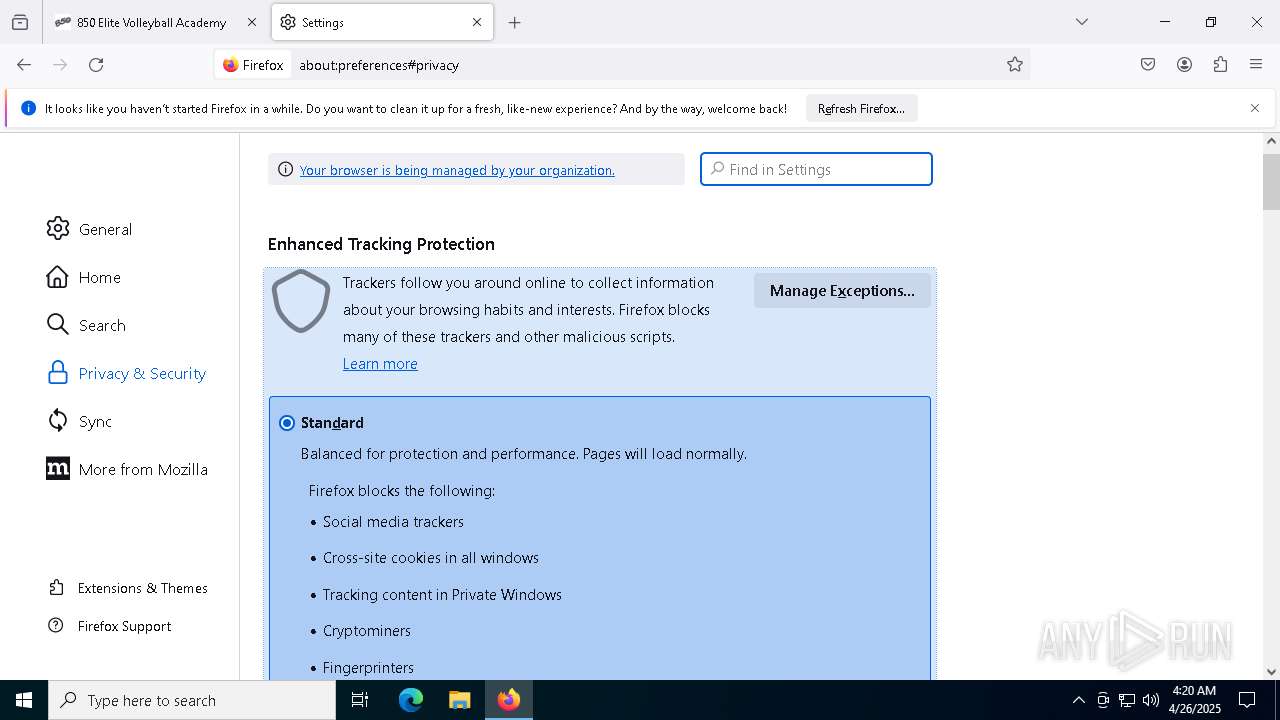Open the Firefox account icon
Image resolution: width=1280 pixels, height=720 pixels.
point(1184,65)
